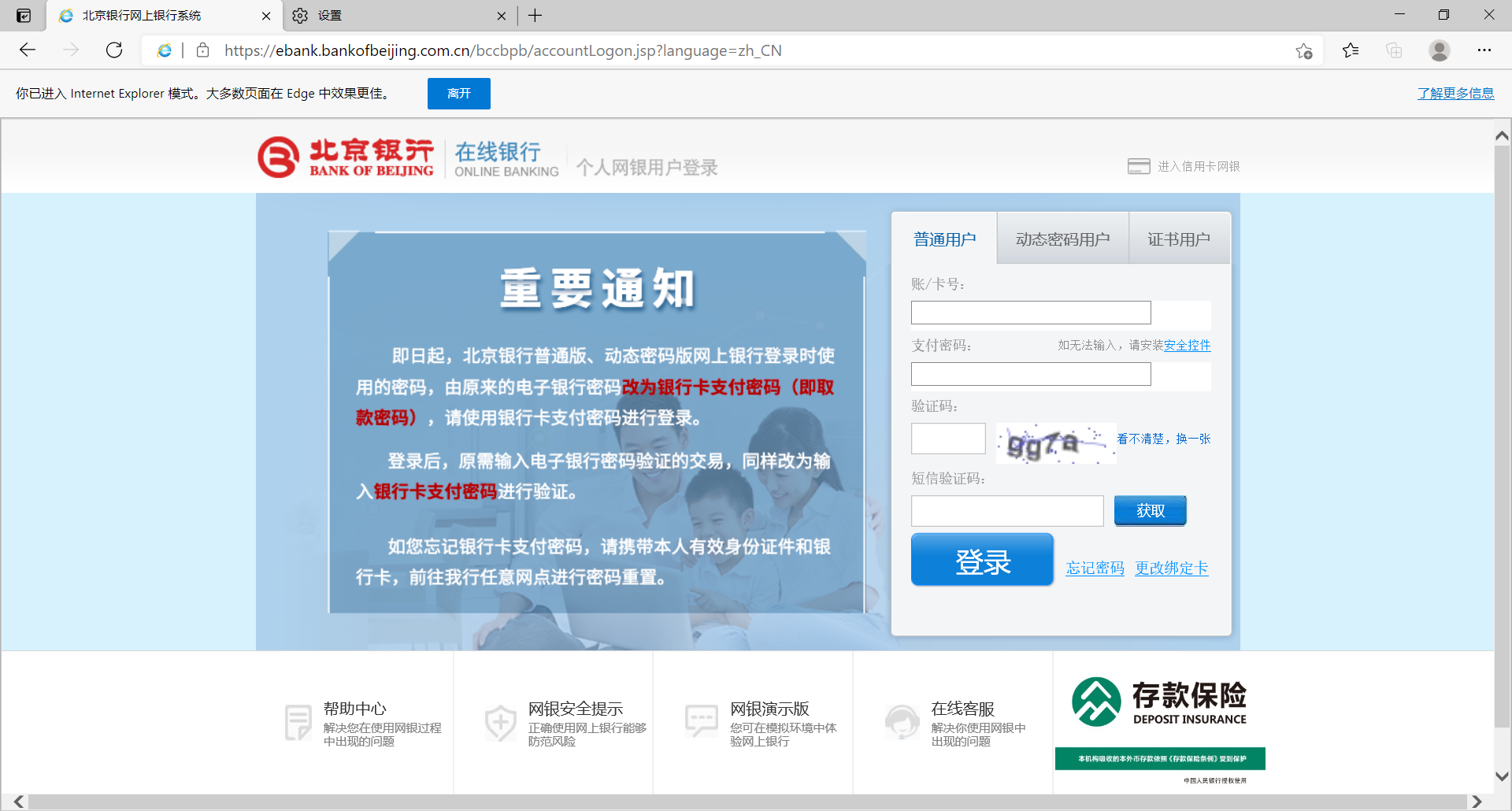Click the credit card icon beside 进入信用卡网银
Viewport: 1512px width, 811px height.
point(1139,166)
